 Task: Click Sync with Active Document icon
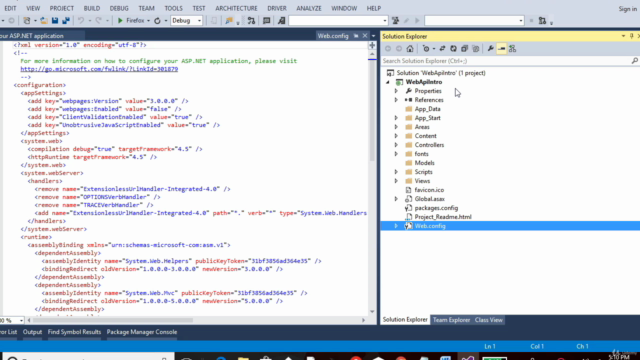(x=442, y=49)
